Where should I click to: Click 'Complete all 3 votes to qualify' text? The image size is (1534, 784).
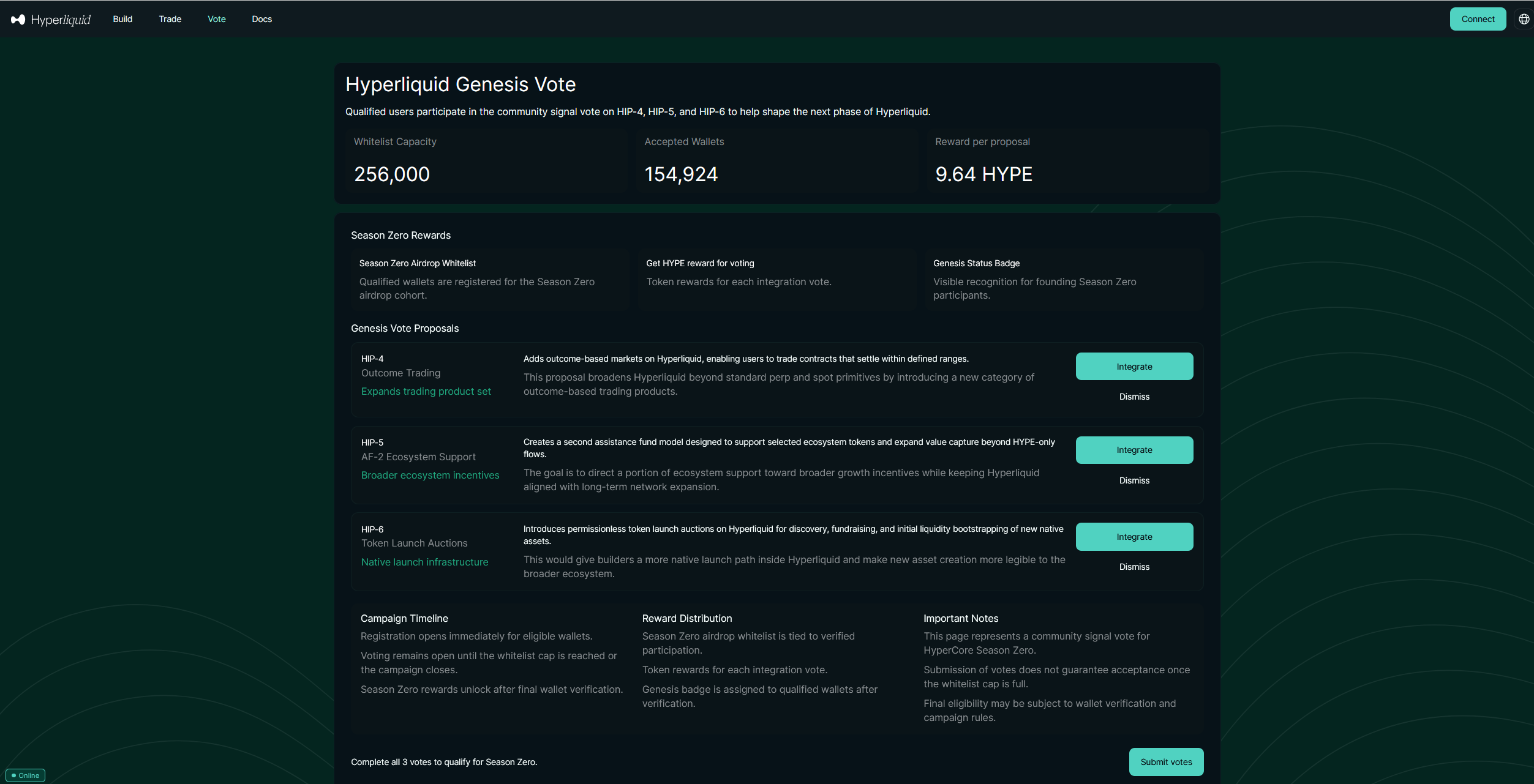pyautogui.click(x=444, y=762)
